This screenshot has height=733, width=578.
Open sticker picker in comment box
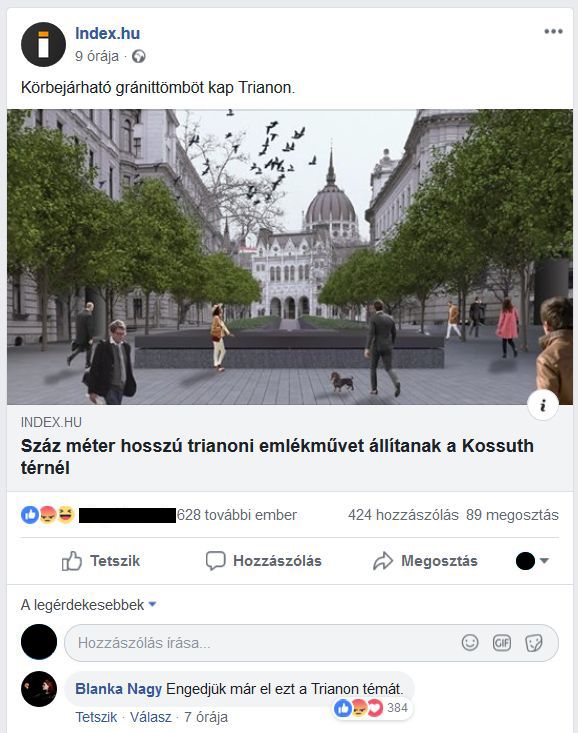[x=534, y=643]
